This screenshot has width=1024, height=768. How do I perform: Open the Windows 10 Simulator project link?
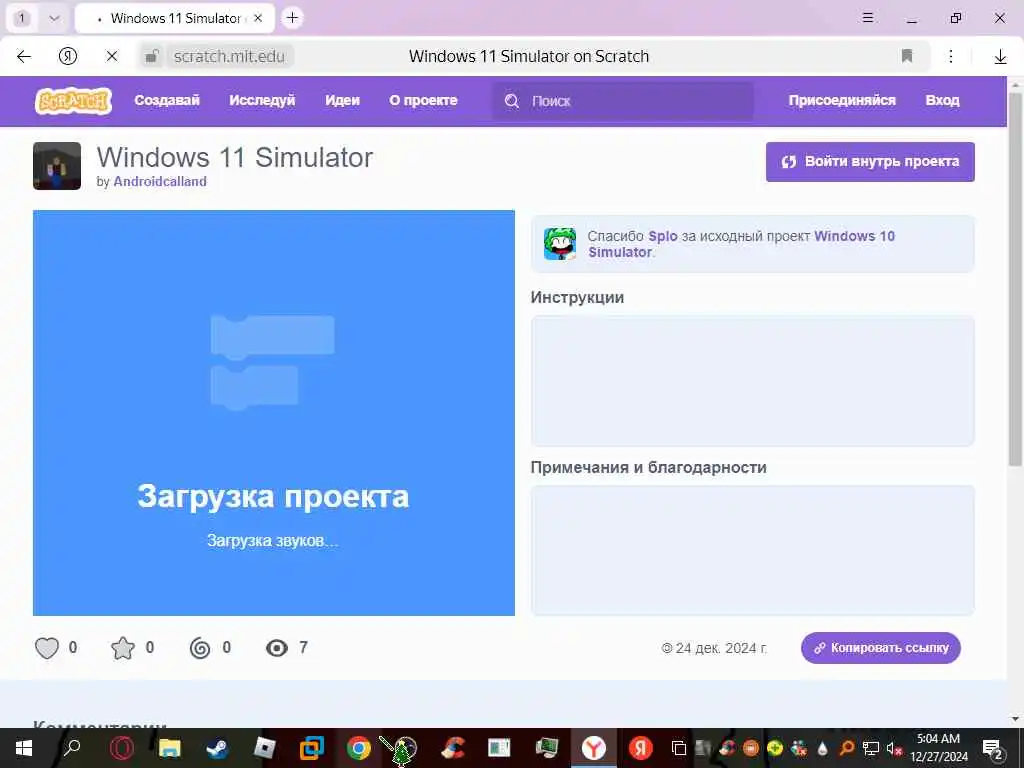[x=854, y=236]
